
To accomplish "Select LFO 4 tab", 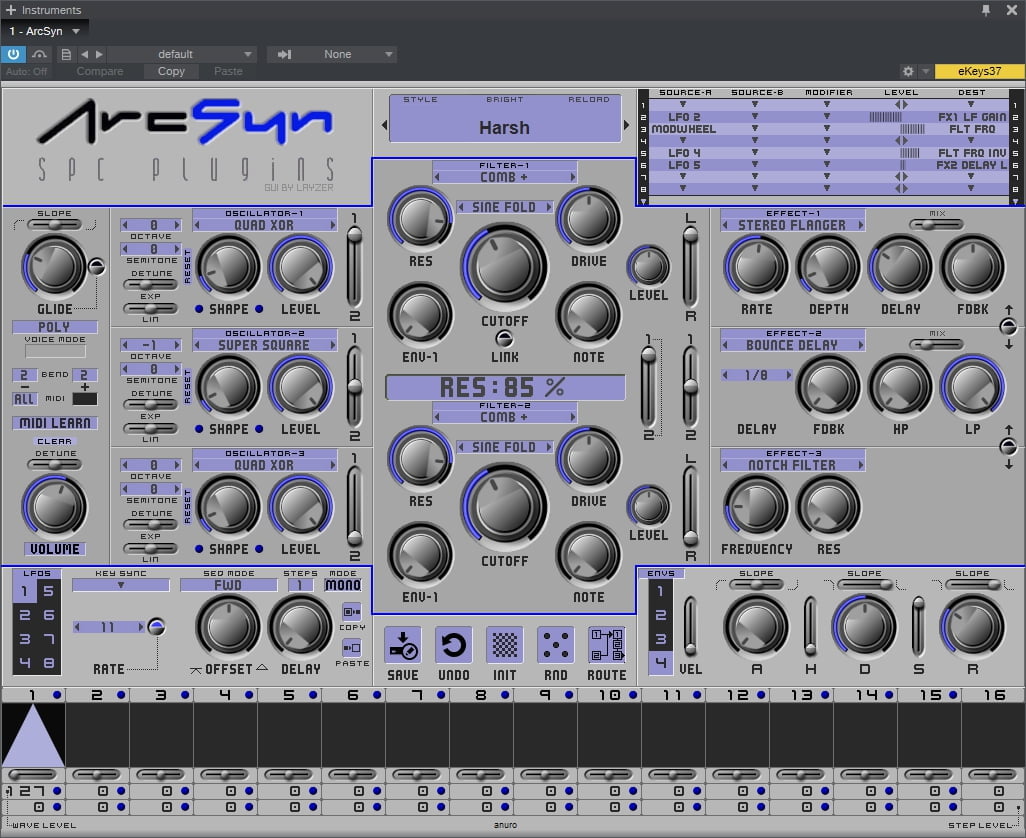I will pos(25,663).
